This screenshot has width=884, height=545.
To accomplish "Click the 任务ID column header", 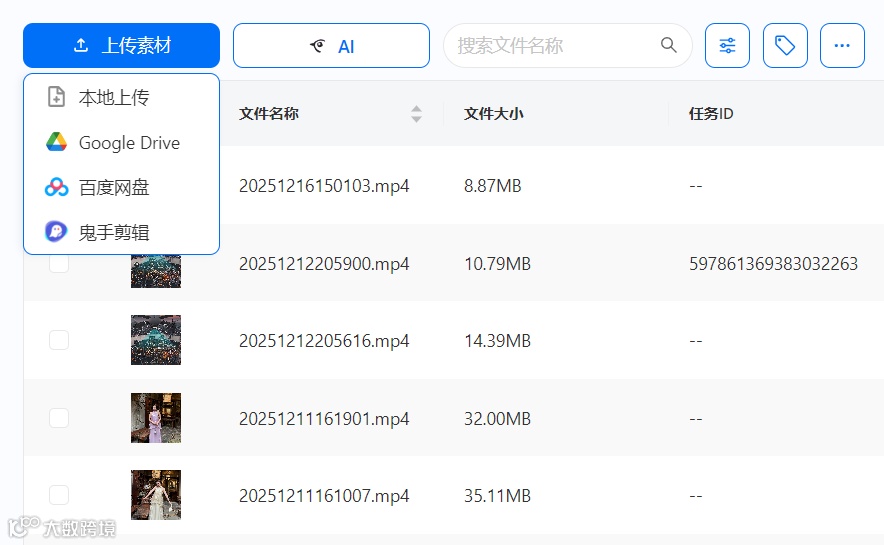I will [x=711, y=114].
